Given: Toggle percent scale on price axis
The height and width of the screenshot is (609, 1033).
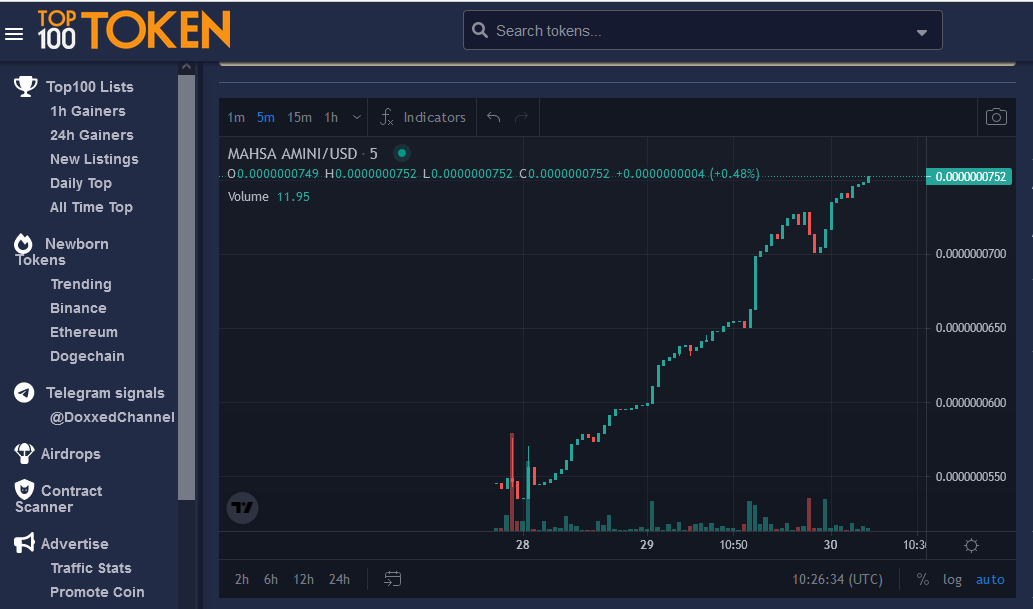Looking at the screenshot, I should pos(922,579).
